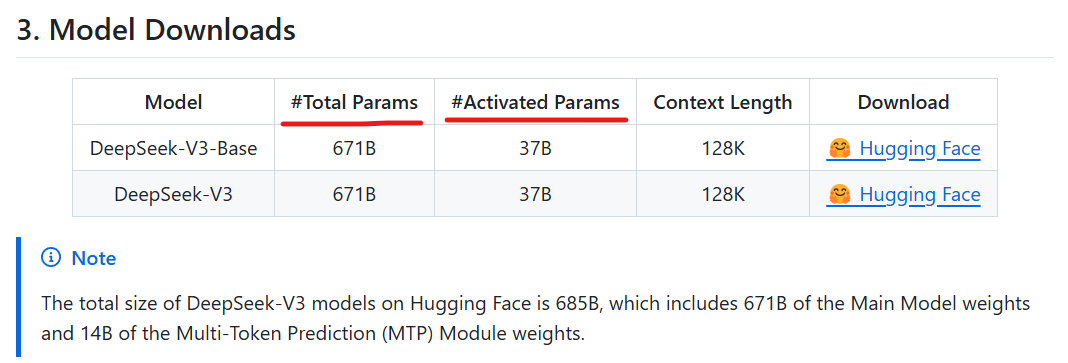The width and height of the screenshot is (1068, 363).
Task: Click the 37B cell in the DeepSeek-V3-Base row
Action: click(535, 148)
